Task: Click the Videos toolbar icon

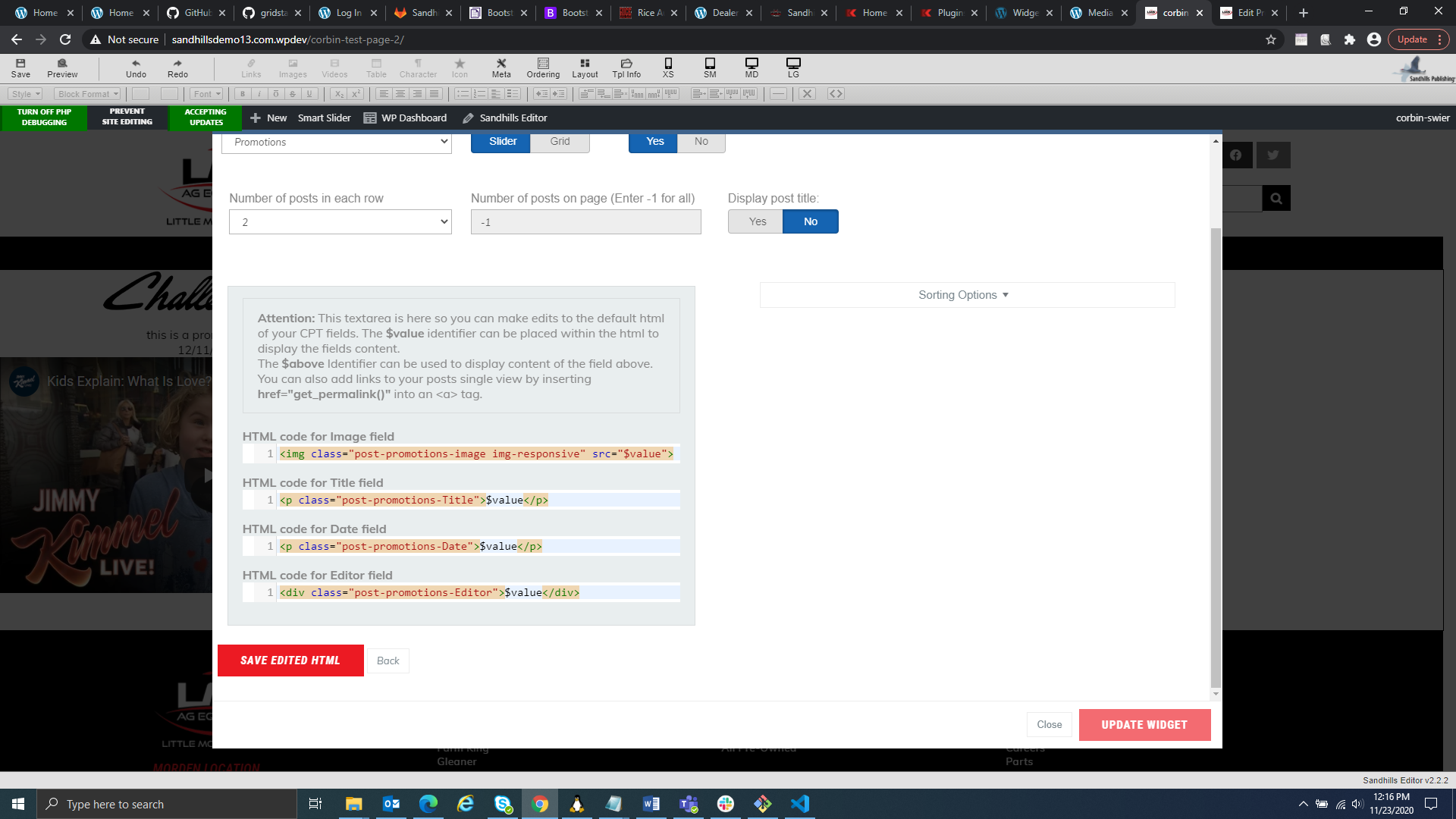Action: pyautogui.click(x=334, y=67)
